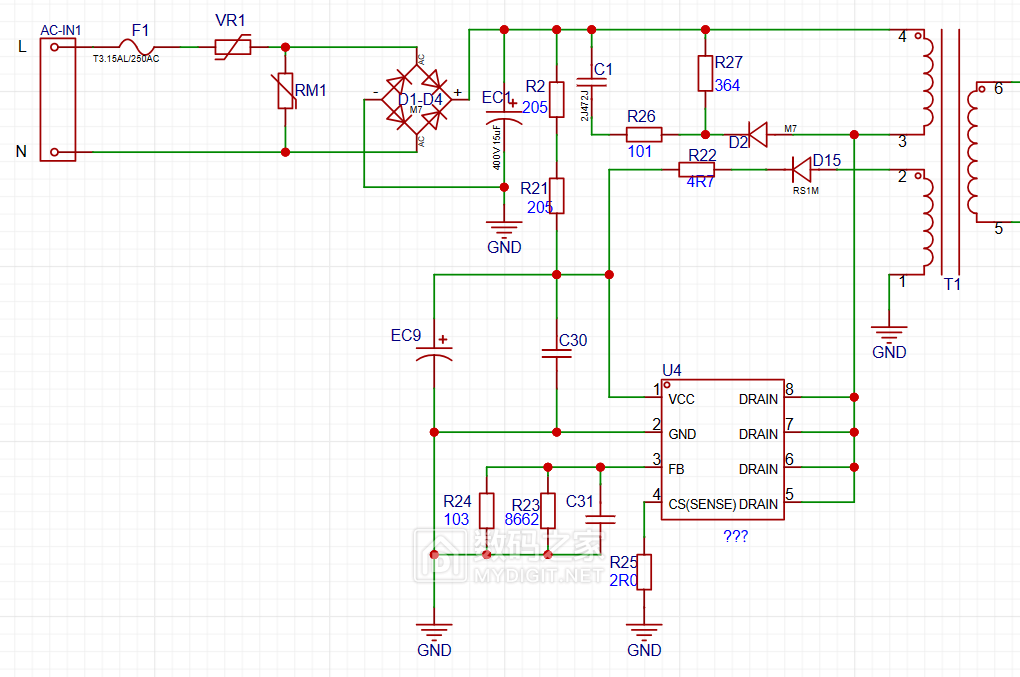Select the C30 capacitor symbol
1020x677 pixels.
[x=556, y=352]
